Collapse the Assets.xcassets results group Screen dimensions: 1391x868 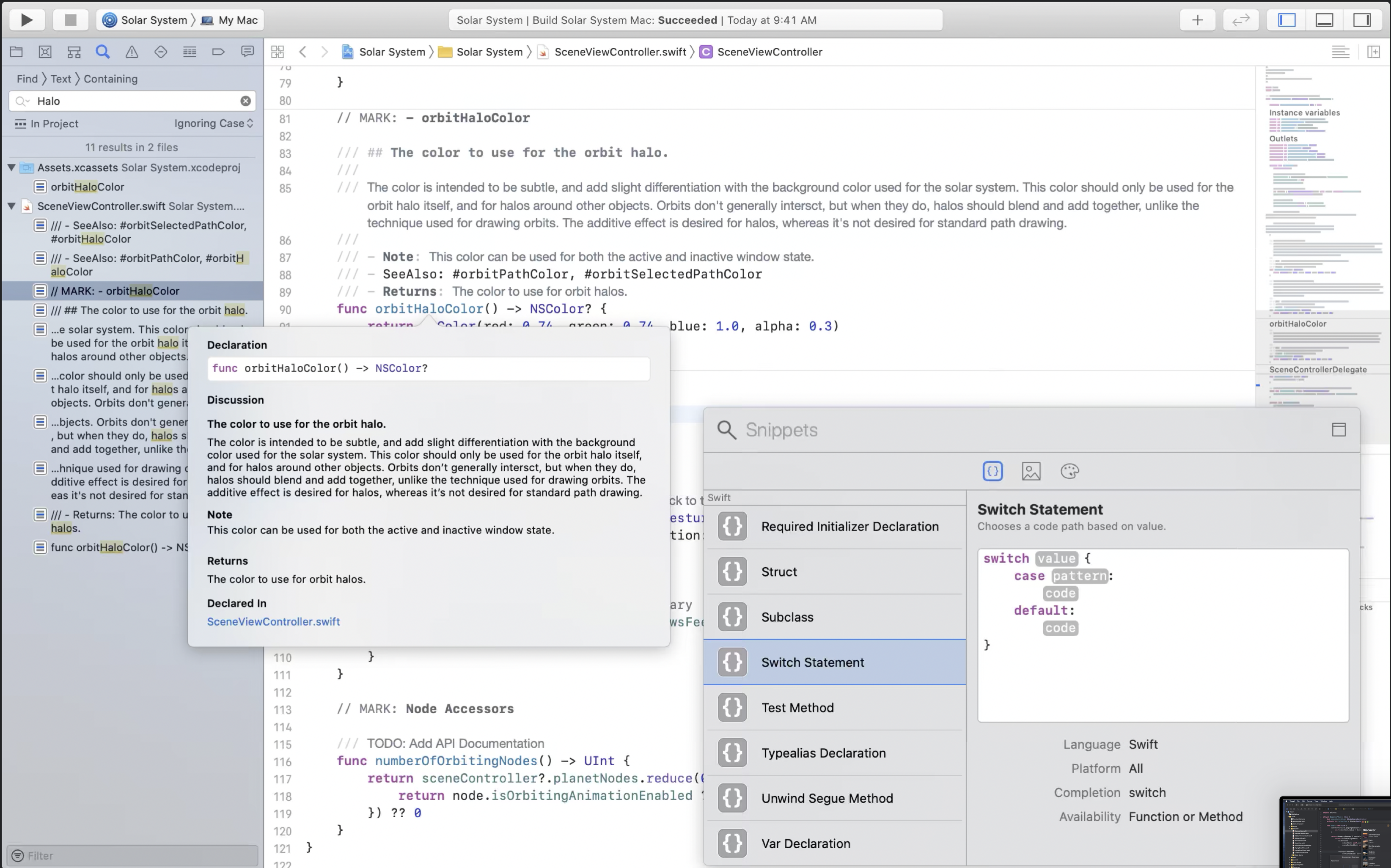[11, 168]
